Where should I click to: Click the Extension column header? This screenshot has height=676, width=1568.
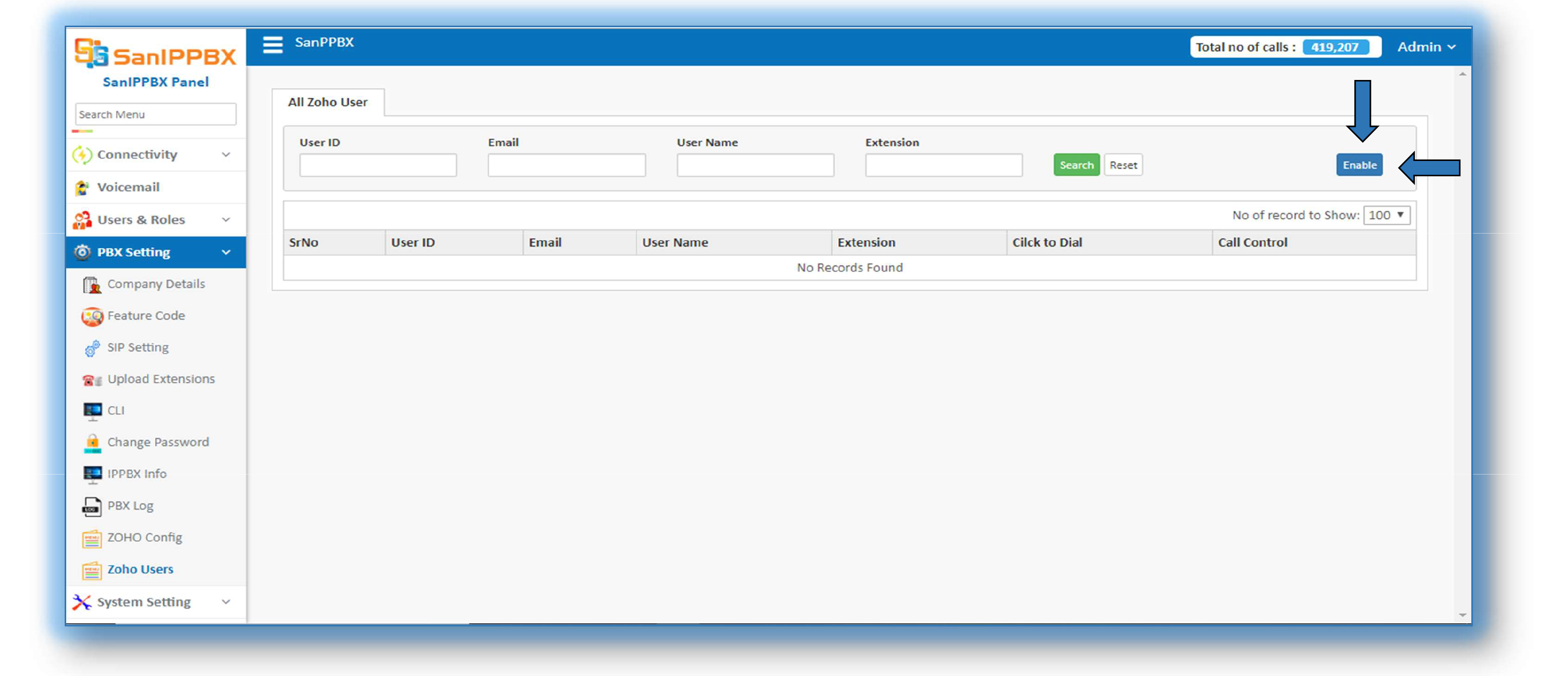[x=919, y=242]
